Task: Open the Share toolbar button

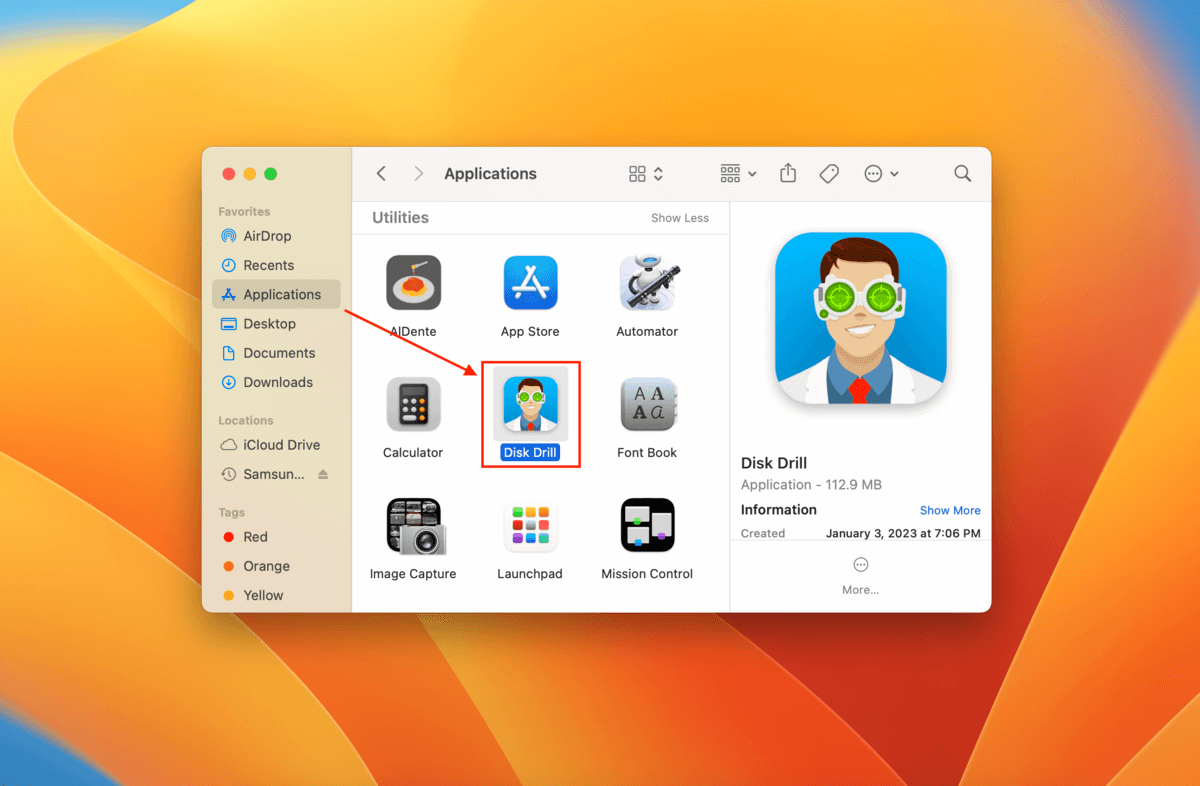Action: (788, 173)
